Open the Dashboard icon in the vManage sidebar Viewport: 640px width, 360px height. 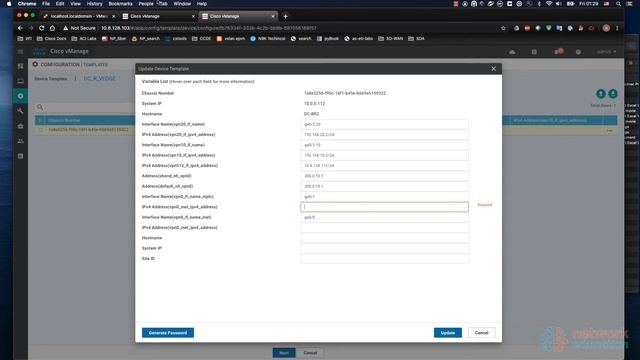pos(20,66)
